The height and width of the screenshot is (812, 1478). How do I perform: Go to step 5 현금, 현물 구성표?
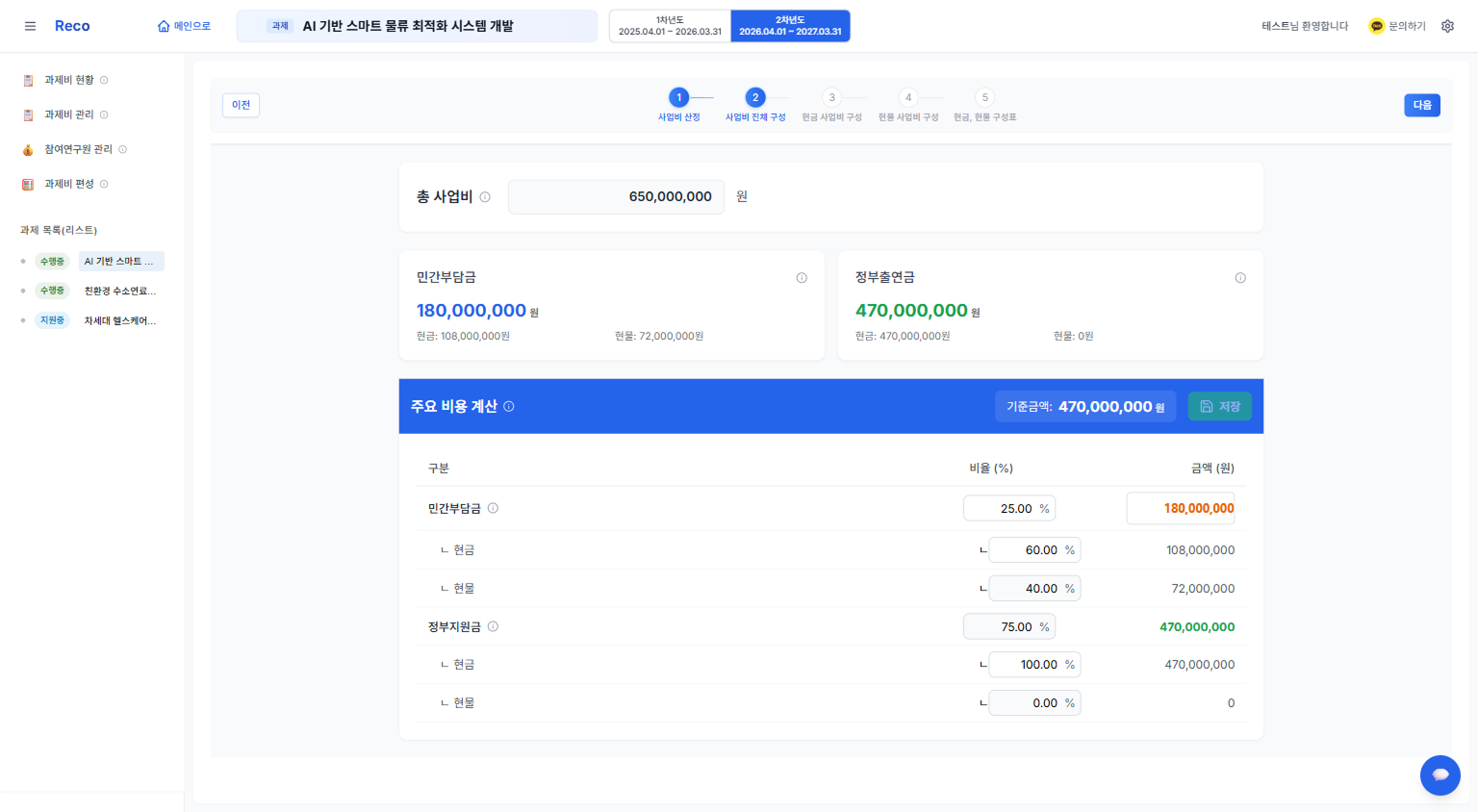pos(985,104)
